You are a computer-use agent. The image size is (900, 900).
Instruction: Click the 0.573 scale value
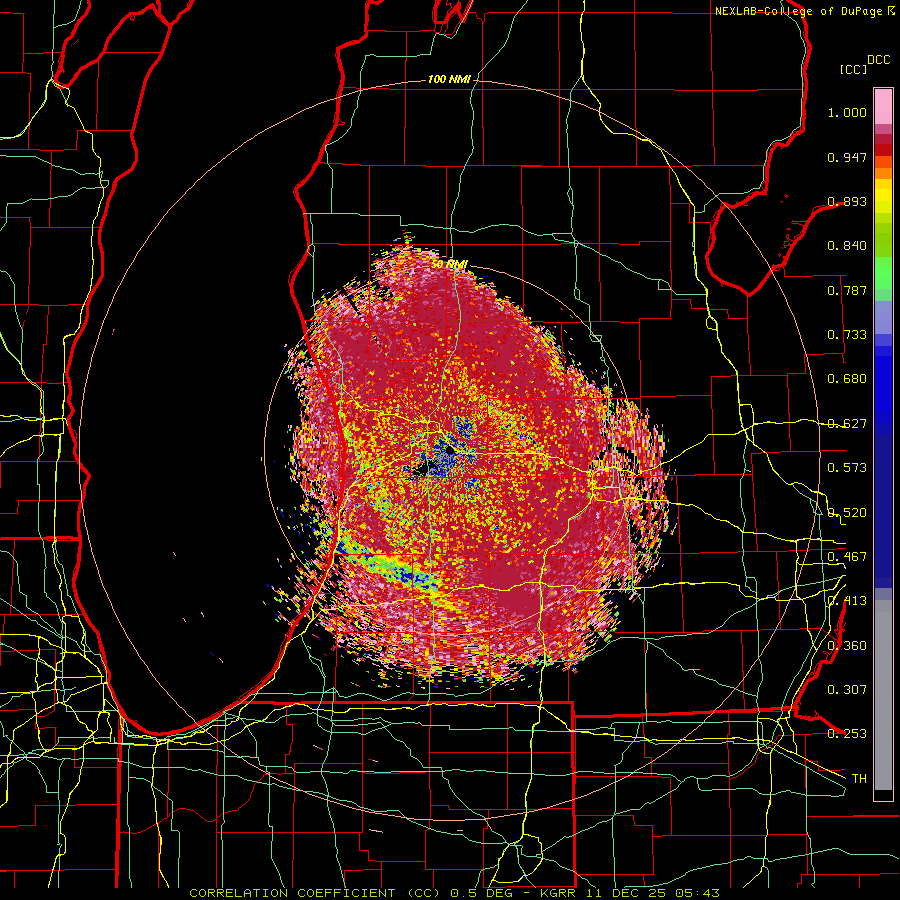click(x=847, y=468)
